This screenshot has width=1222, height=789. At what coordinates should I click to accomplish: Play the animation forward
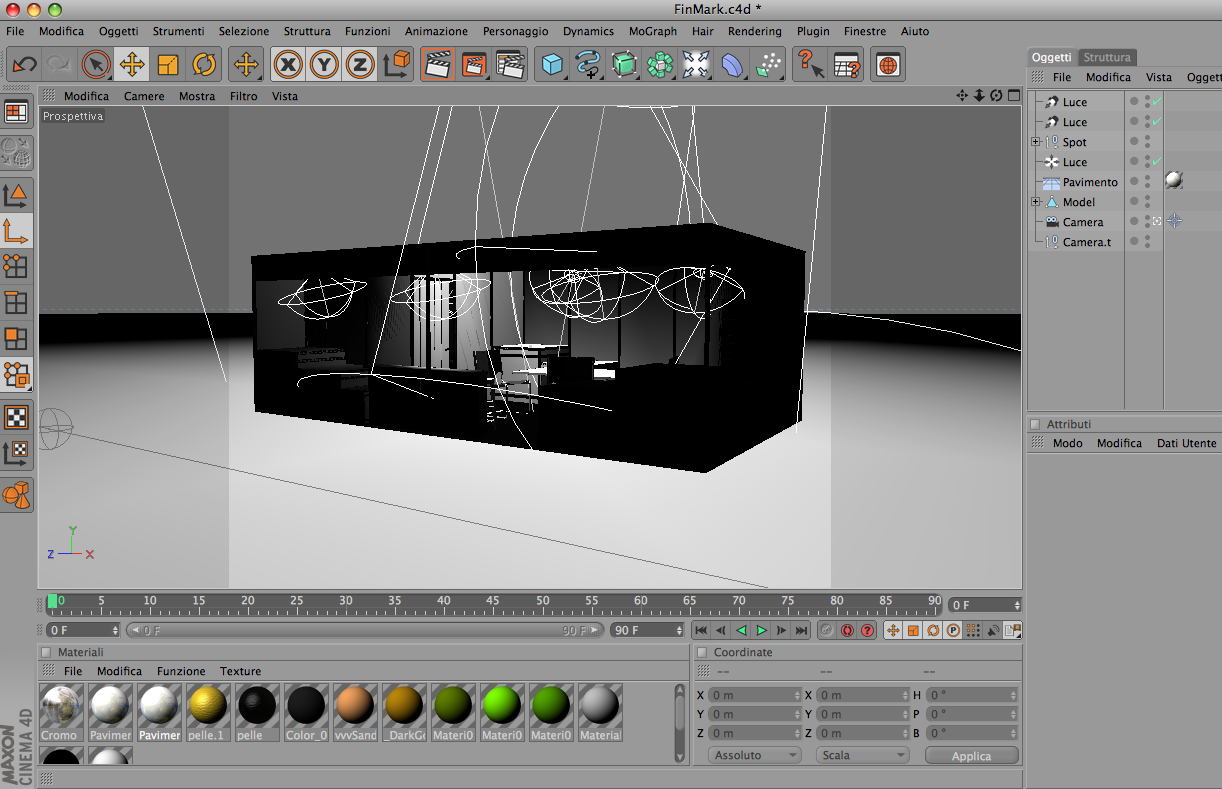pyautogui.click(x=761, y=630)
